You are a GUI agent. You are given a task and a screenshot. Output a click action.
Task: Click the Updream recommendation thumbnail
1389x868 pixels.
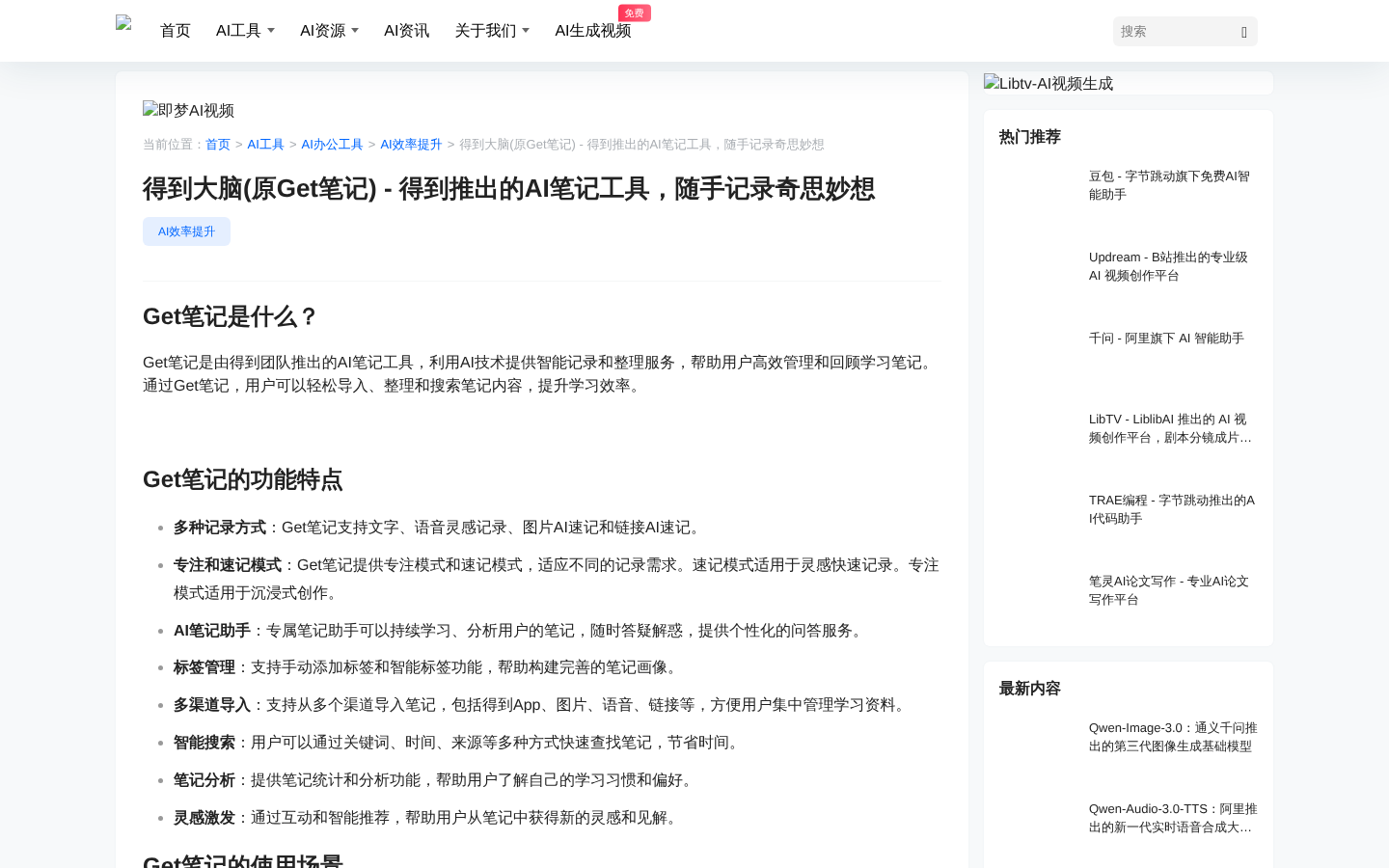click(x=1036, y=275)
